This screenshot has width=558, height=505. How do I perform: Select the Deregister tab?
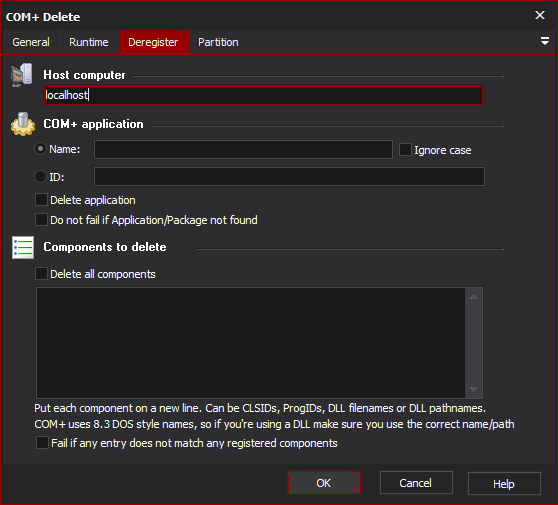pos(153,42)
